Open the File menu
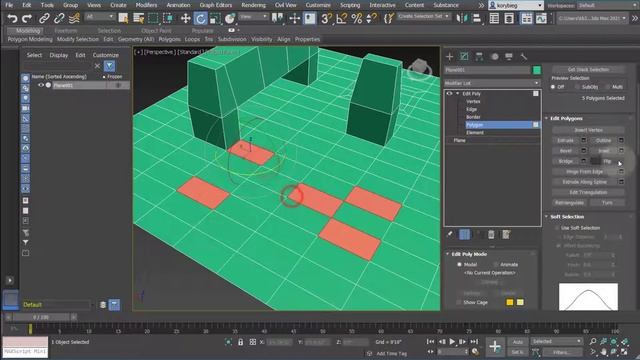The width and height of the screenshot is (640, 360). coord(9,5)
